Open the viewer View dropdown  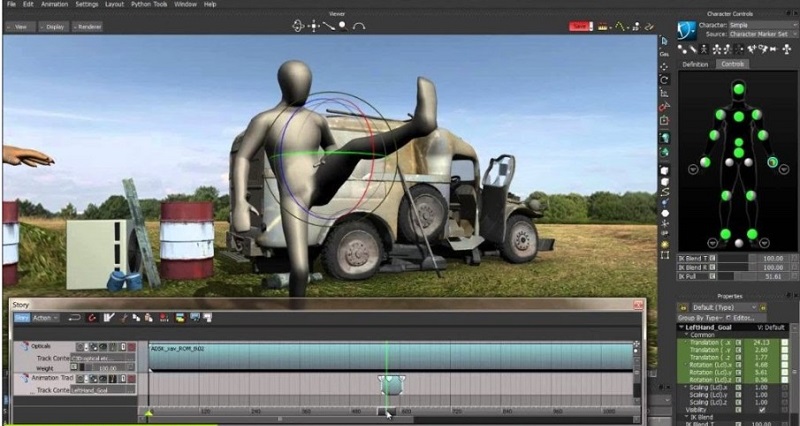20,27
